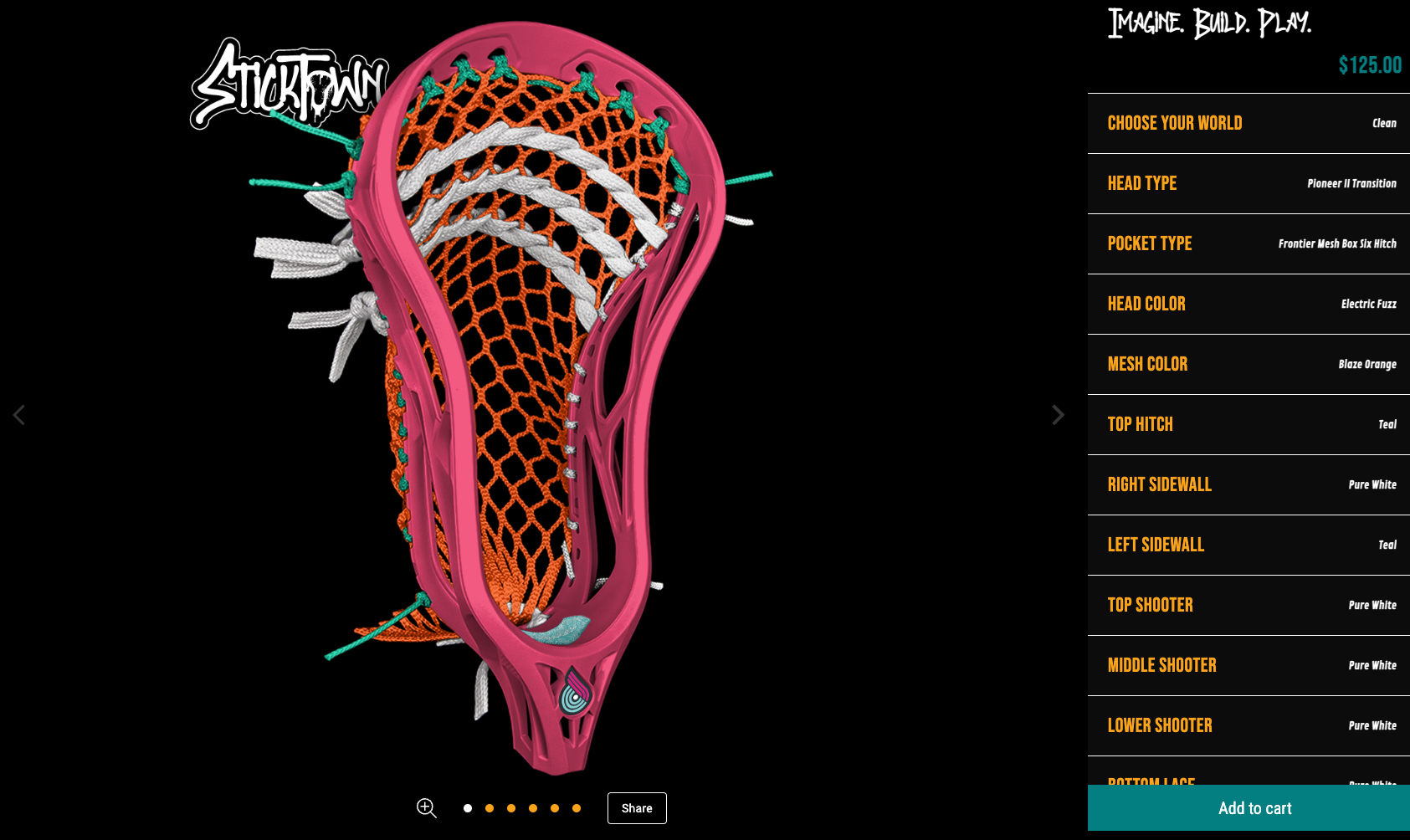Jump to the fifth carousel dot
Image resolution: width=1410 pixels, height=840 pixels.
click(x=555, y=808)
